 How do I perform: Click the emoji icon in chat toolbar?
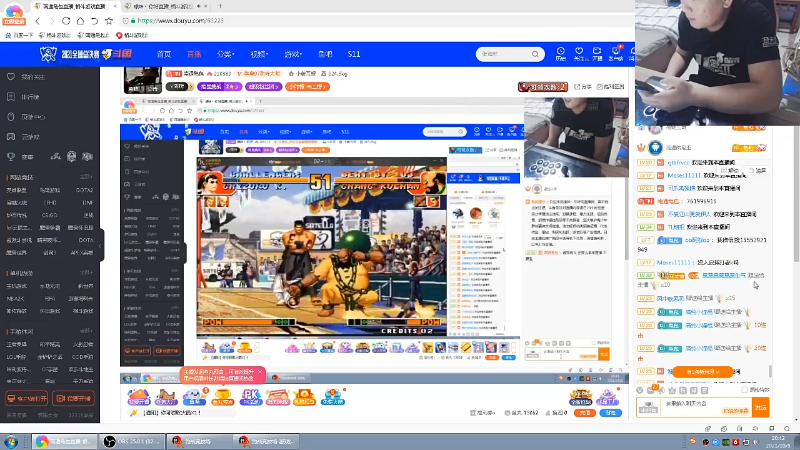[x=640, y=390]
